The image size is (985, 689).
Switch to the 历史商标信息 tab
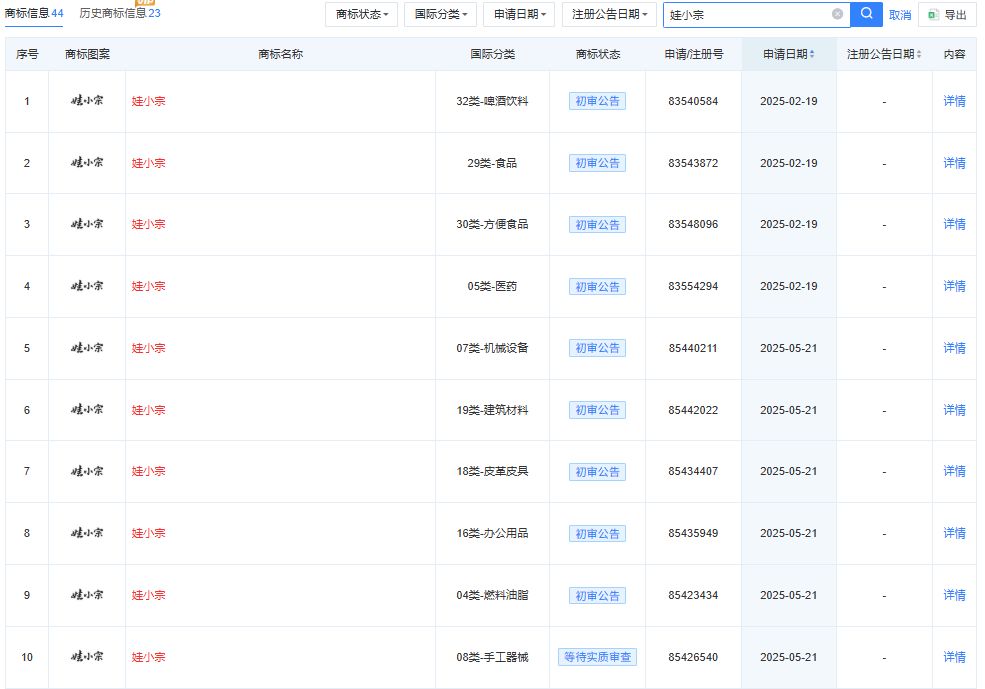pos(119,13)
